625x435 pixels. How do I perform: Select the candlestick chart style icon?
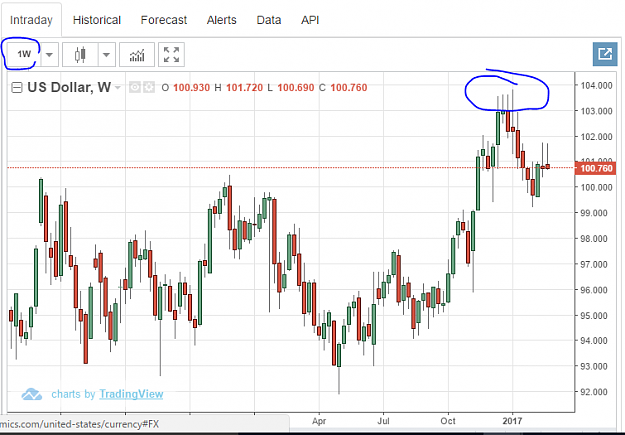(80, 54)
